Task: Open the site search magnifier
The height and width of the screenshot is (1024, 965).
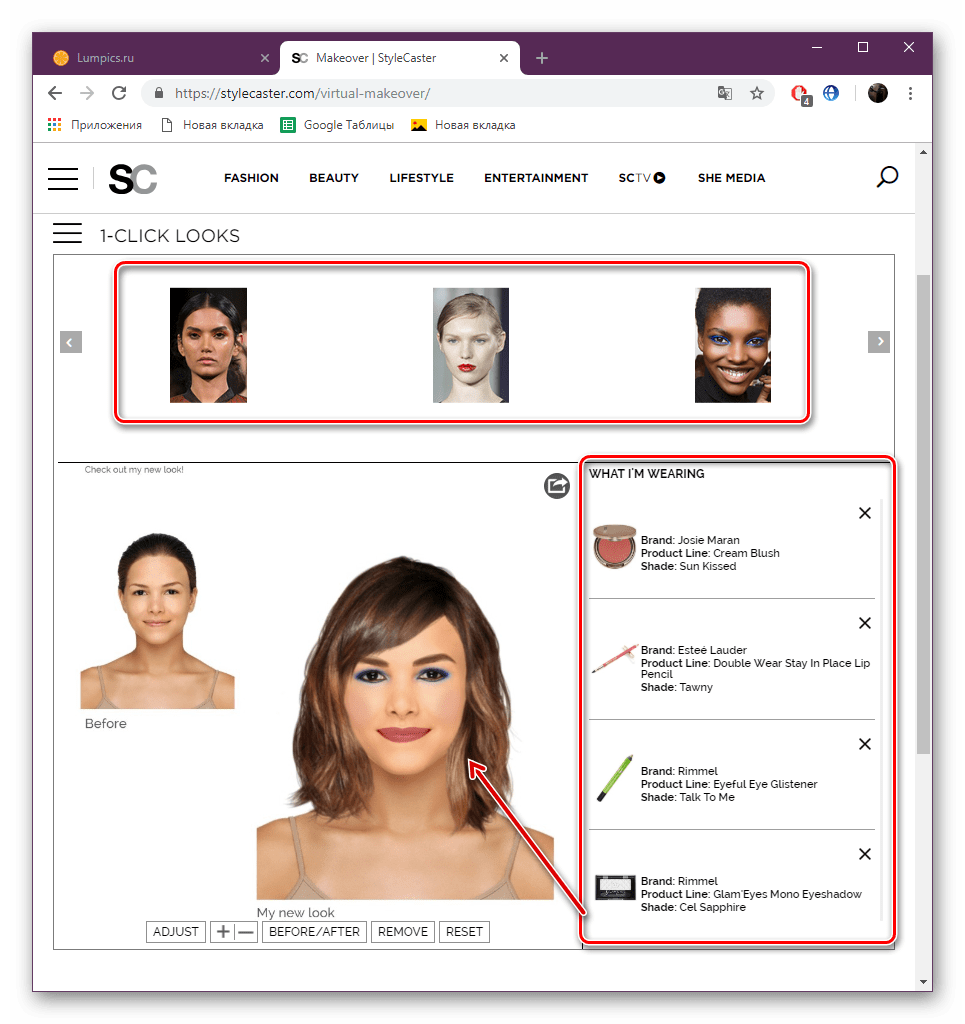Action: click(887, 177)
